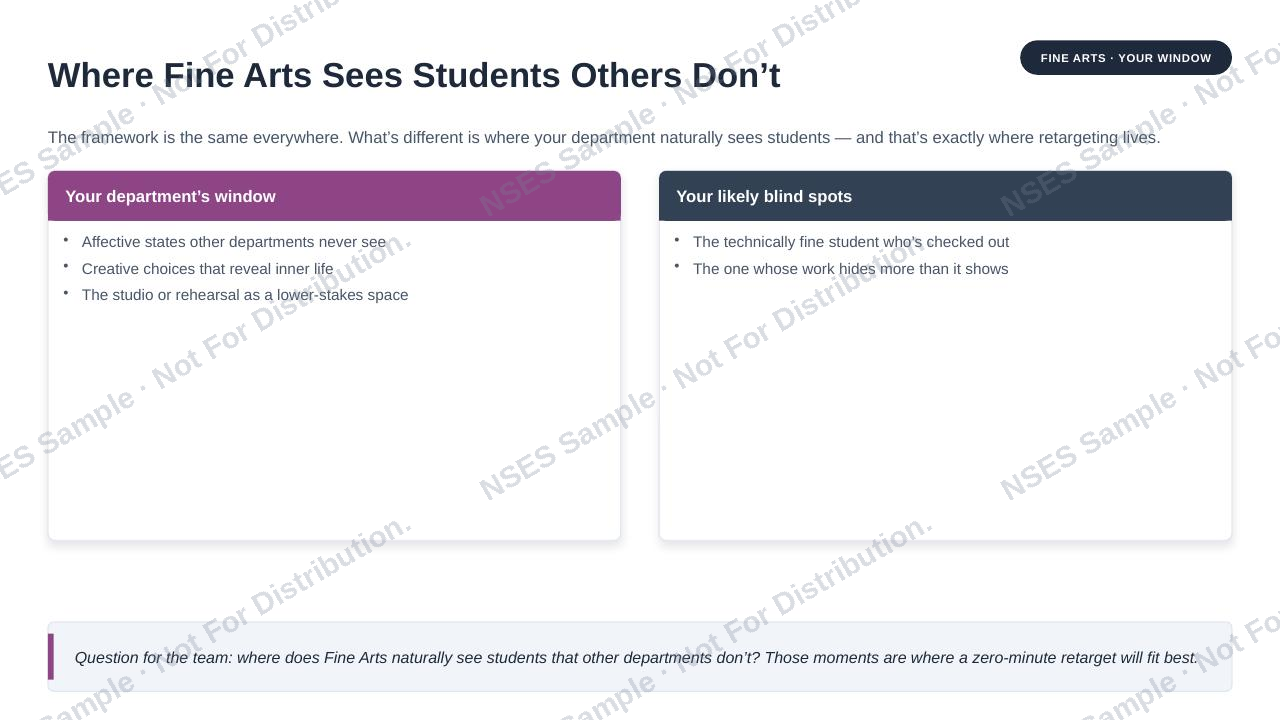Click bullet 'Affective states other departments never see'
The height and width of the screenshot is (720, 1280).
234,242
